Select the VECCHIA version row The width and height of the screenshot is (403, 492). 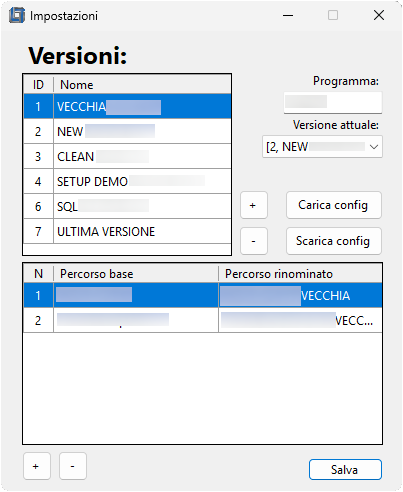(x=127, y=106)
